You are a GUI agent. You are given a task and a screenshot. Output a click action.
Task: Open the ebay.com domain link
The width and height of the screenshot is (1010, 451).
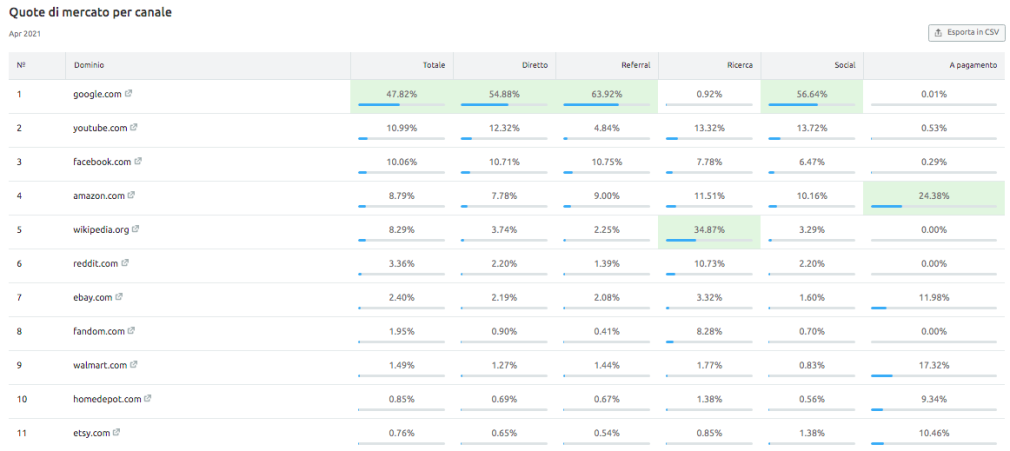coord(93,298)
